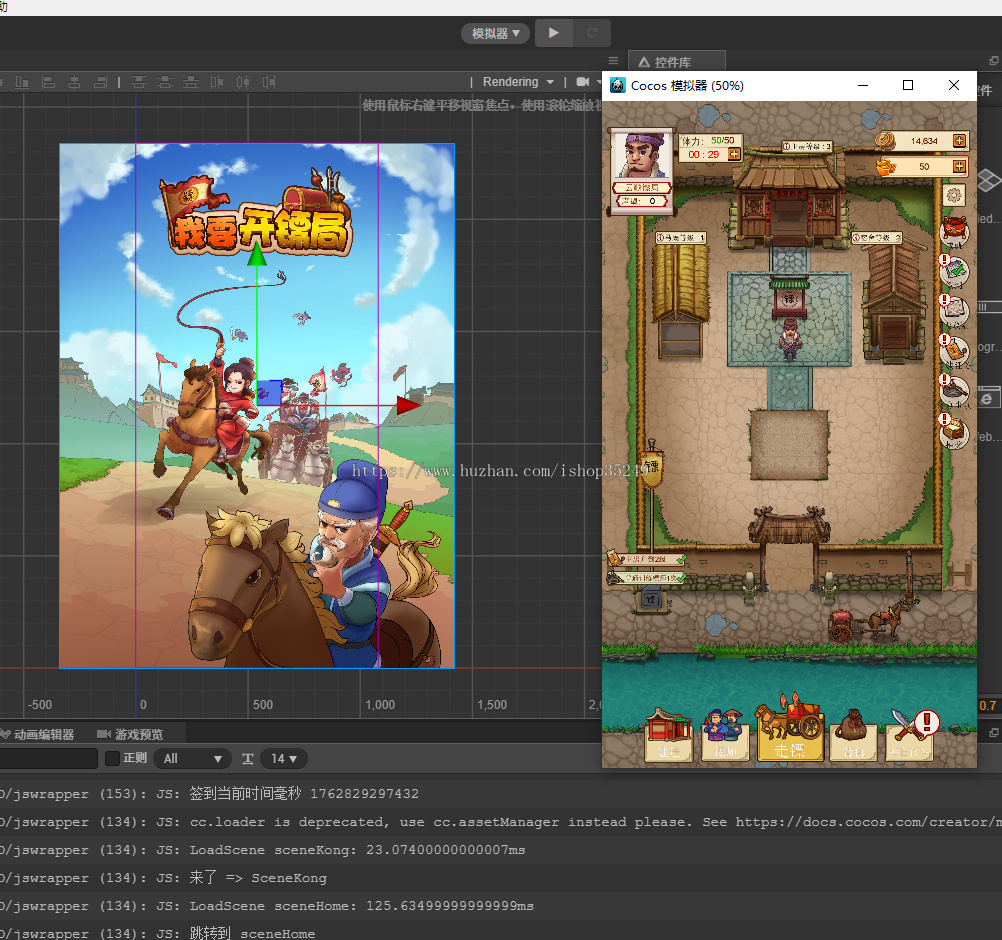Open game settings gear in simulator
Screen dimensions: 1002x940
click(954, 195)
